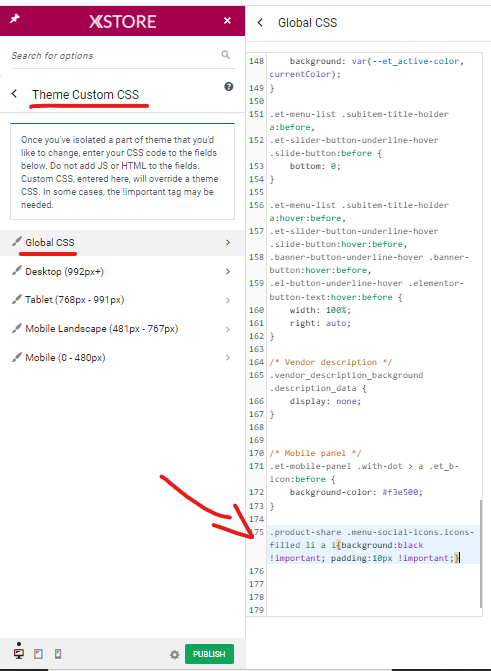
Task: Switch to mobile preview device
Action: [58, 653]
